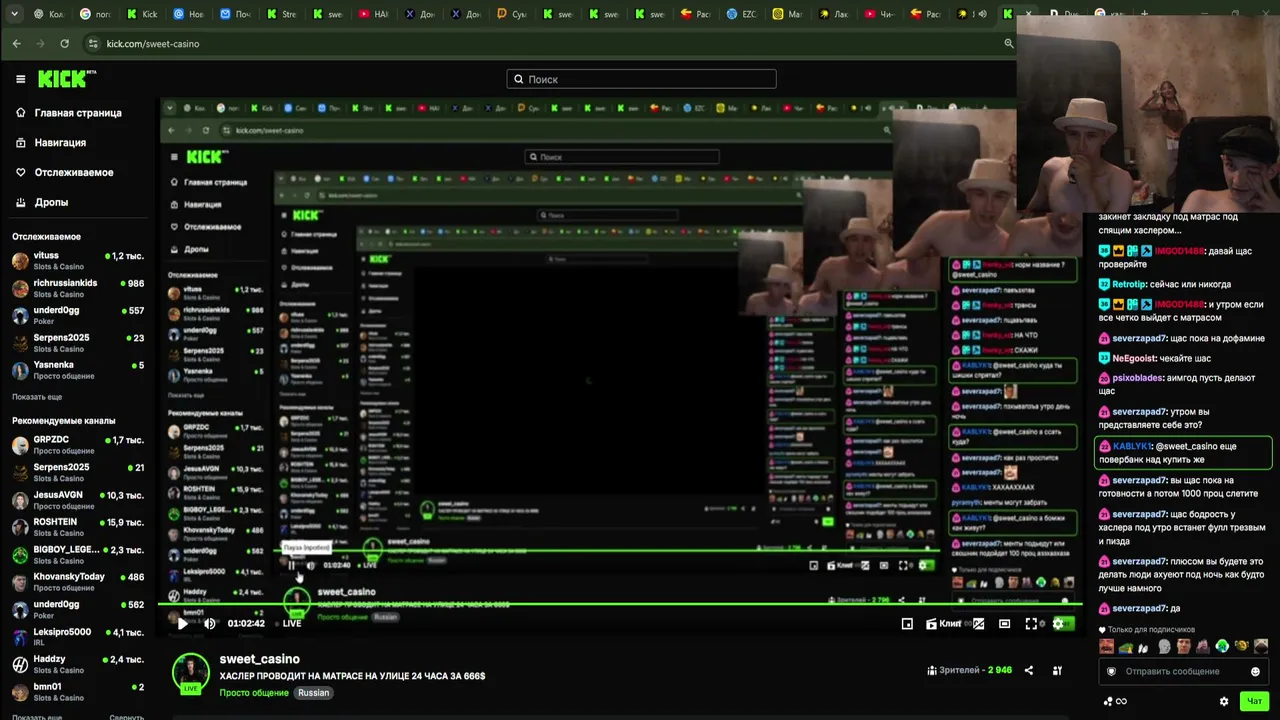The height and width of the screenshot is (720, 1280).
Task: Mute the stream volume
Action: [209, 623]
